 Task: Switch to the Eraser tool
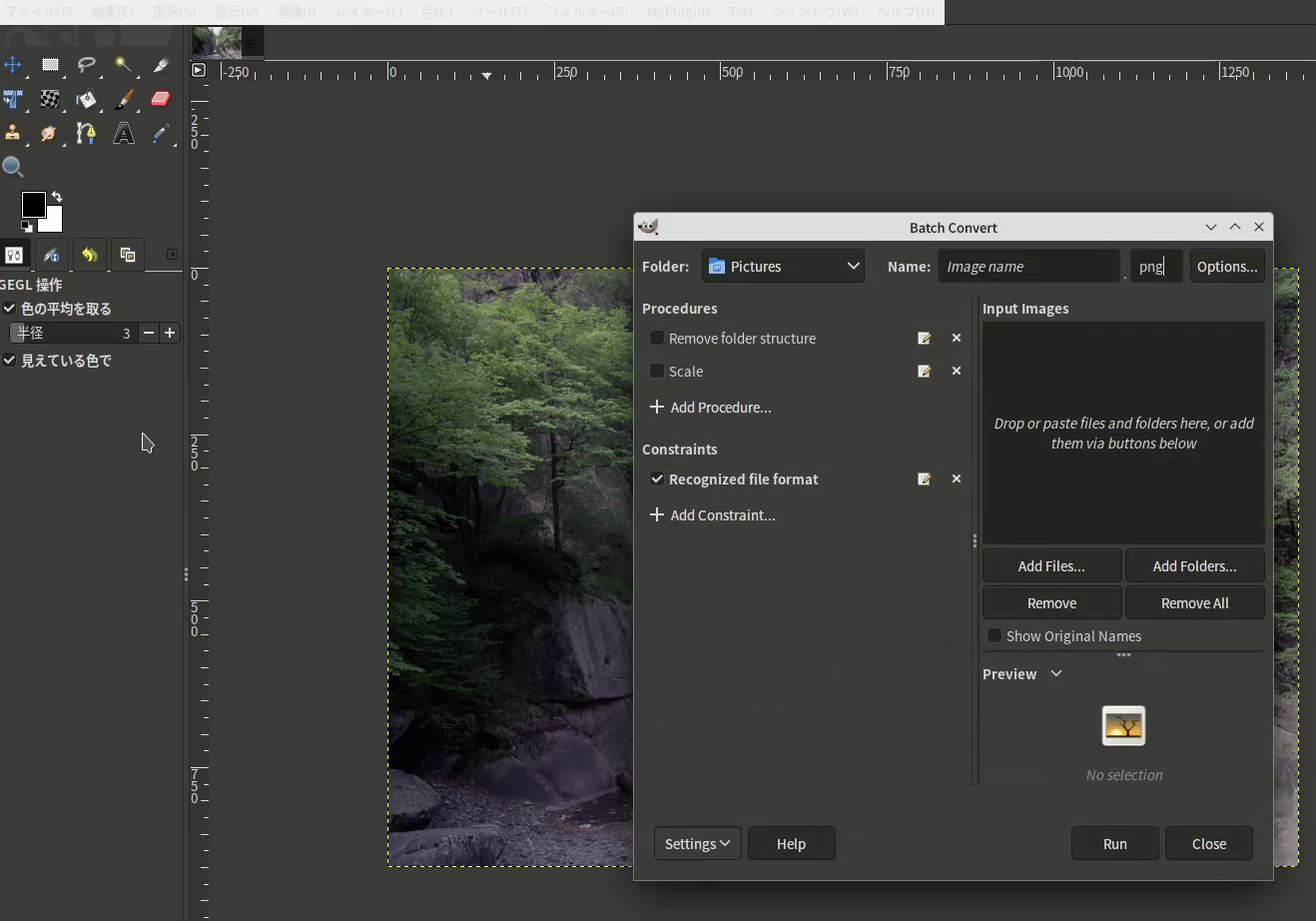(x=160, y=100)
